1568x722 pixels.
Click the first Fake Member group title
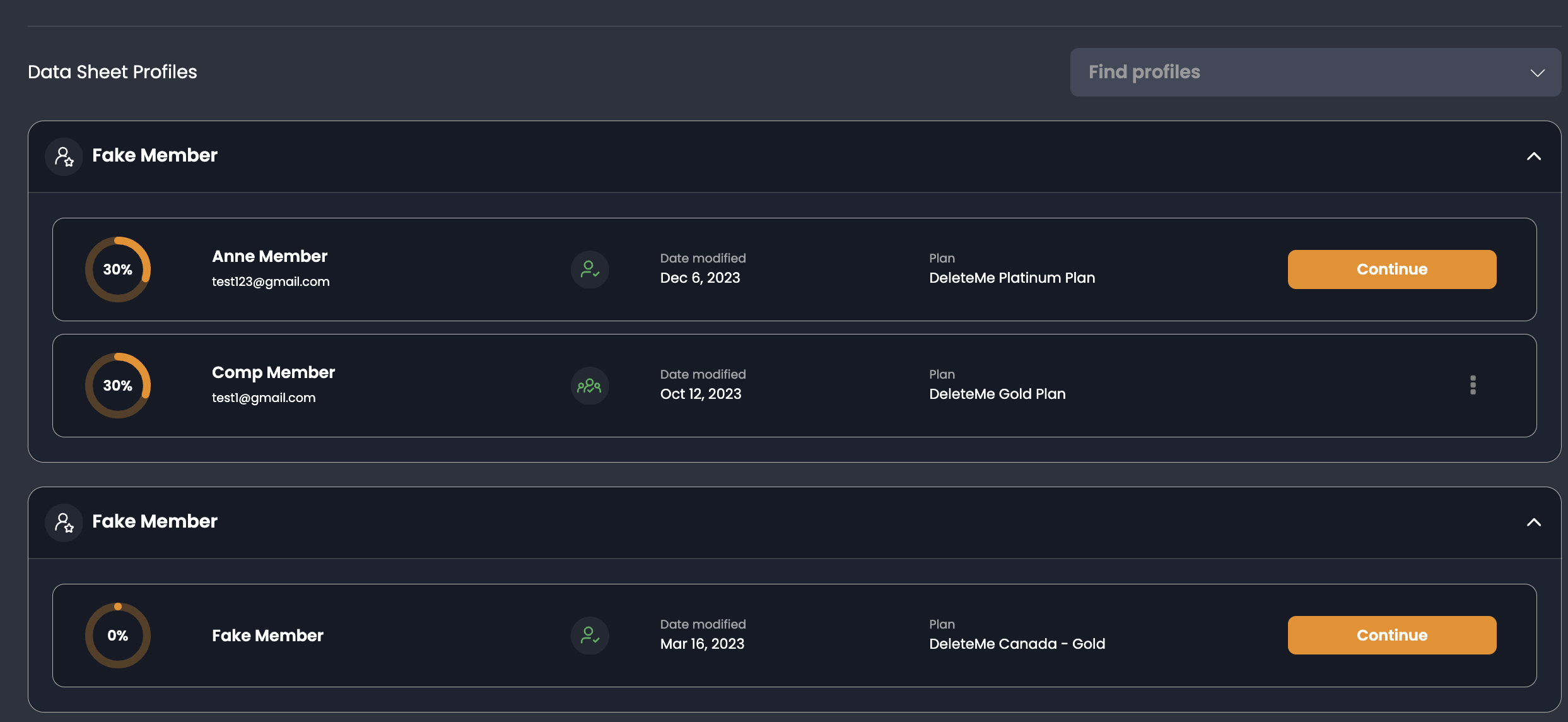155,155
